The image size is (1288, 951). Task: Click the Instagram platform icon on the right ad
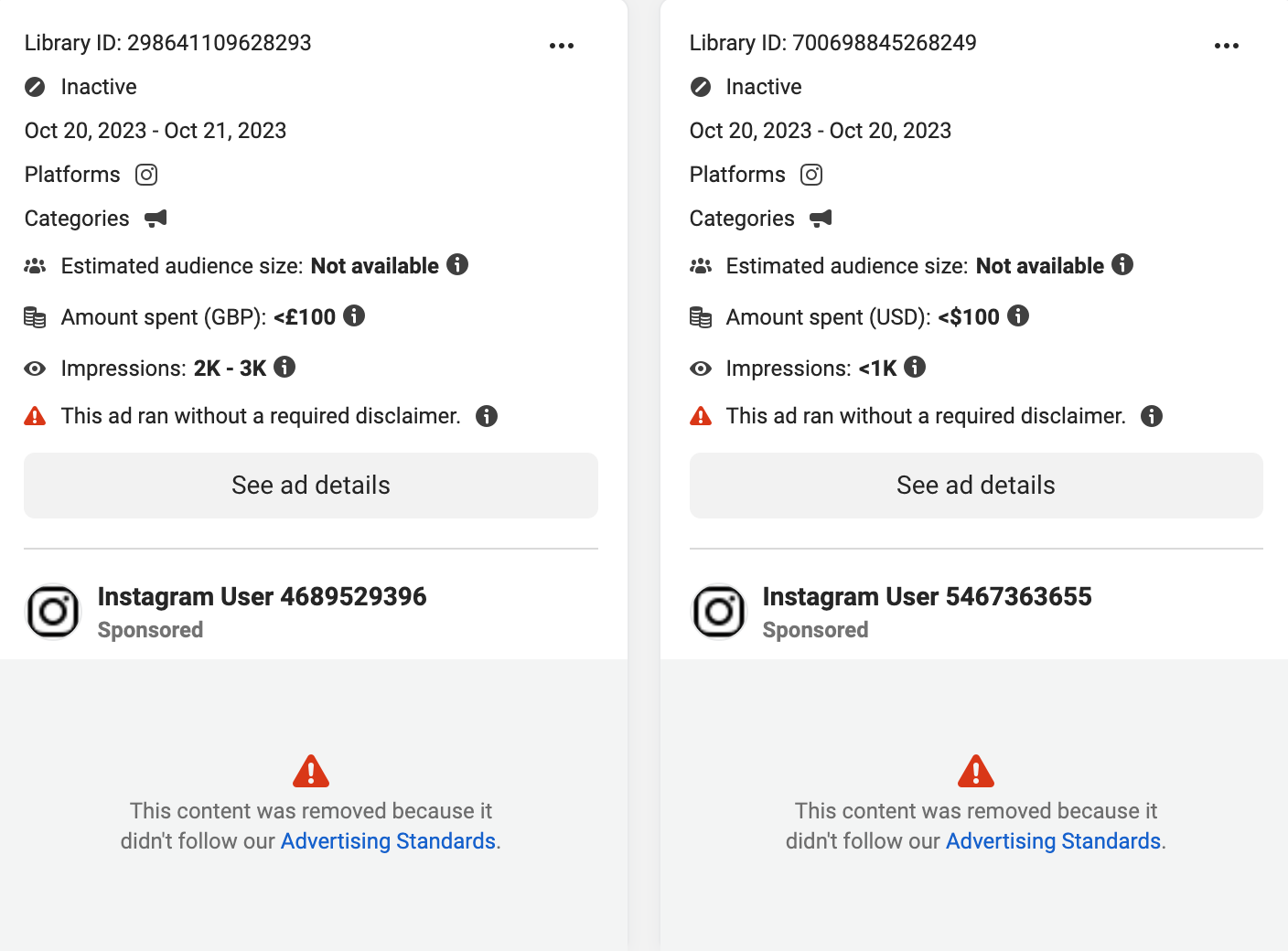(x=811, y=175)
